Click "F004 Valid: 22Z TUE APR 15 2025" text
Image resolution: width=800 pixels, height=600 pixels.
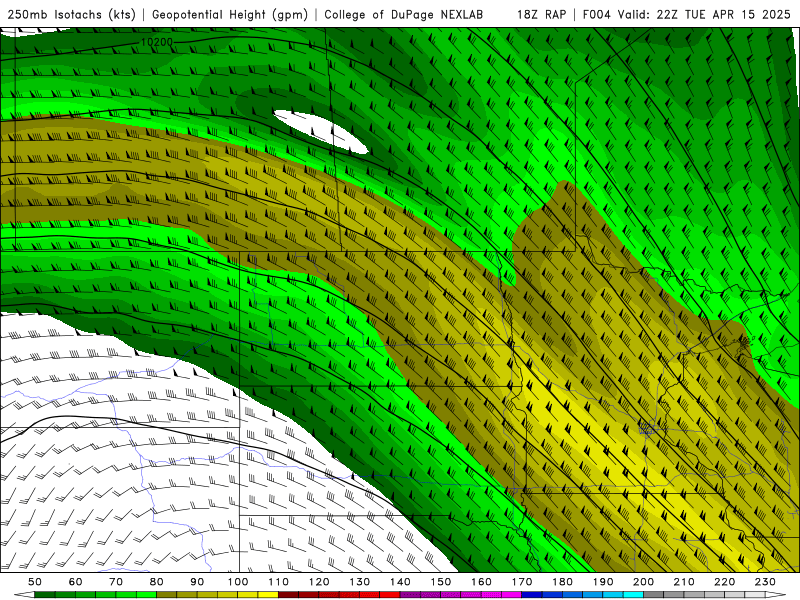(x=686, y=15)
